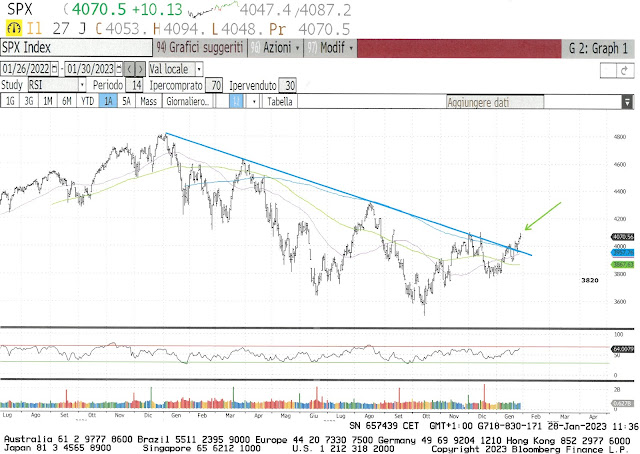This screenshot has width=640, height=454.
Task: Open 94) Grafici suggeriti
Action: click(x=200, y=48)
